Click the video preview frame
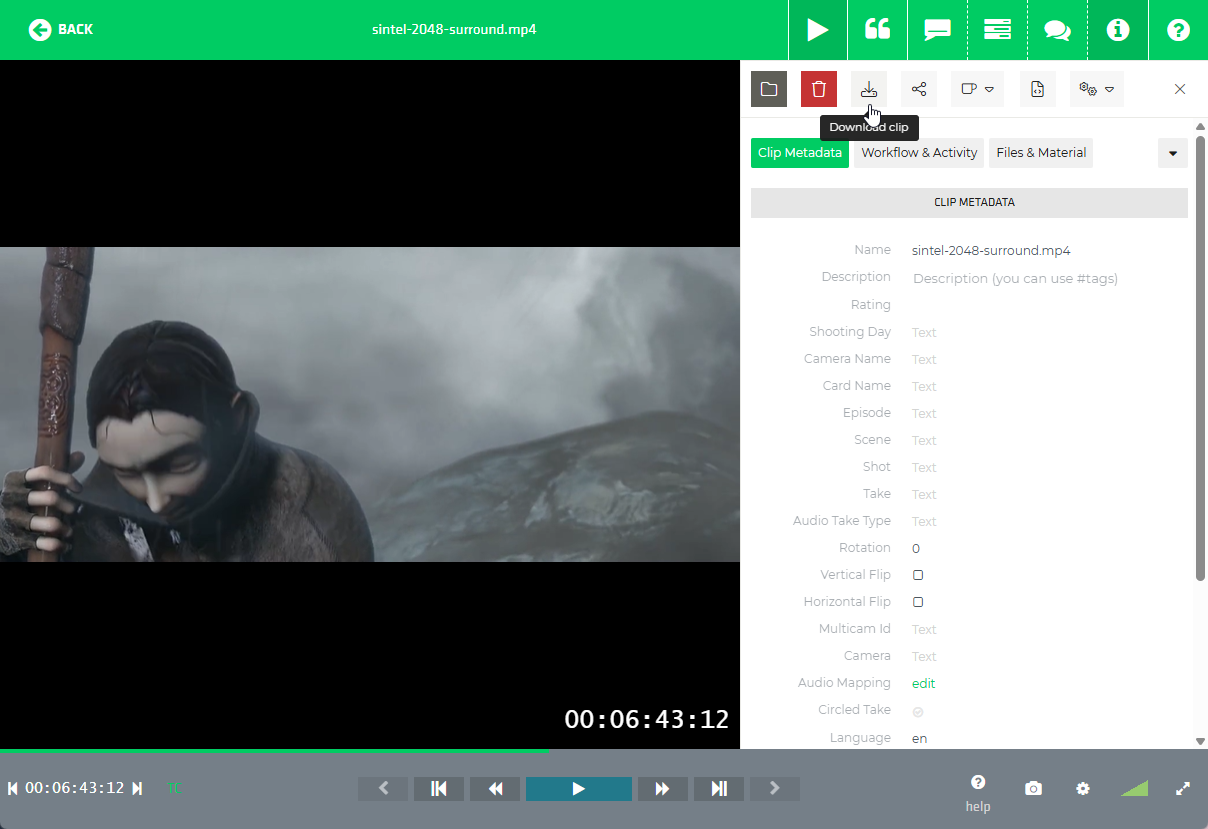 point(370,404)
